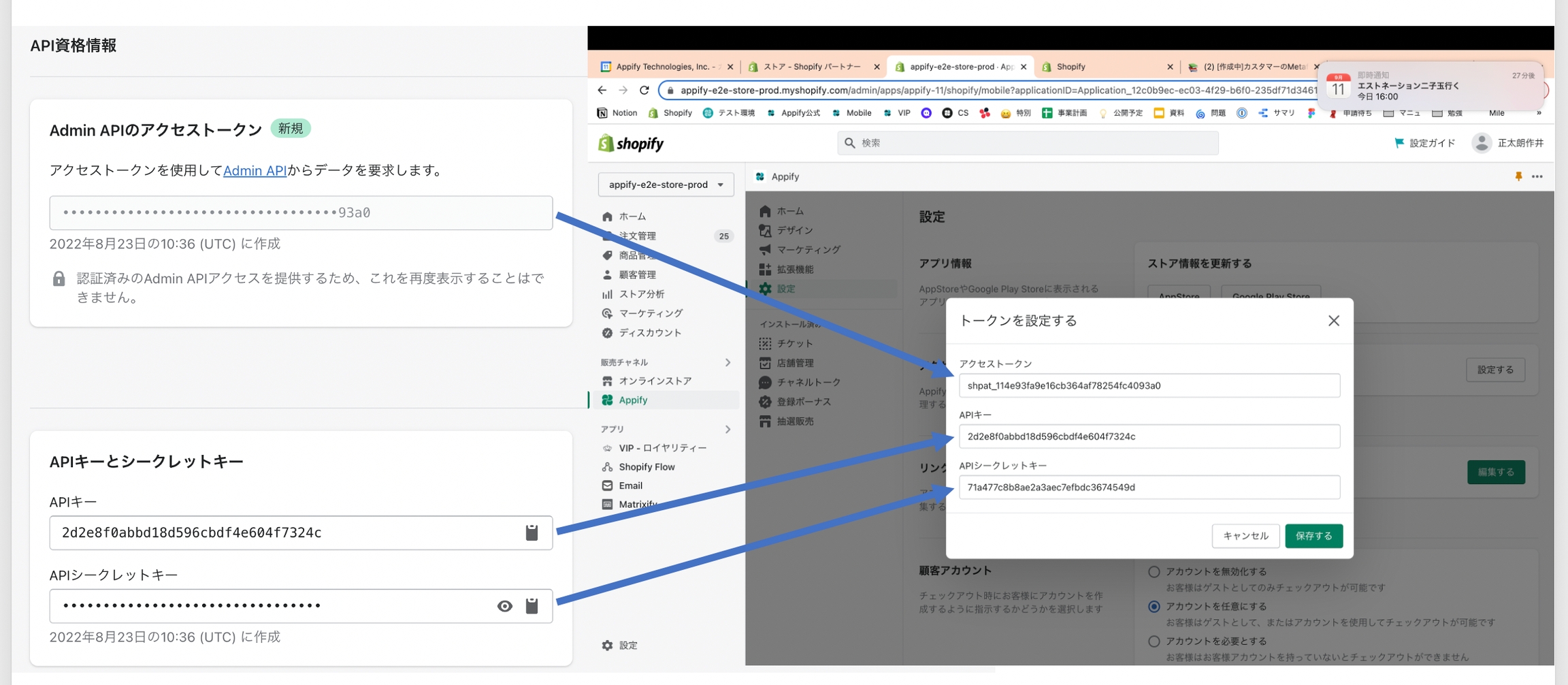The width and height of the screenshot is (1568, 685).
Task: Copy the APIシークレットキー with clipboard icon
Action: [532, 605]
